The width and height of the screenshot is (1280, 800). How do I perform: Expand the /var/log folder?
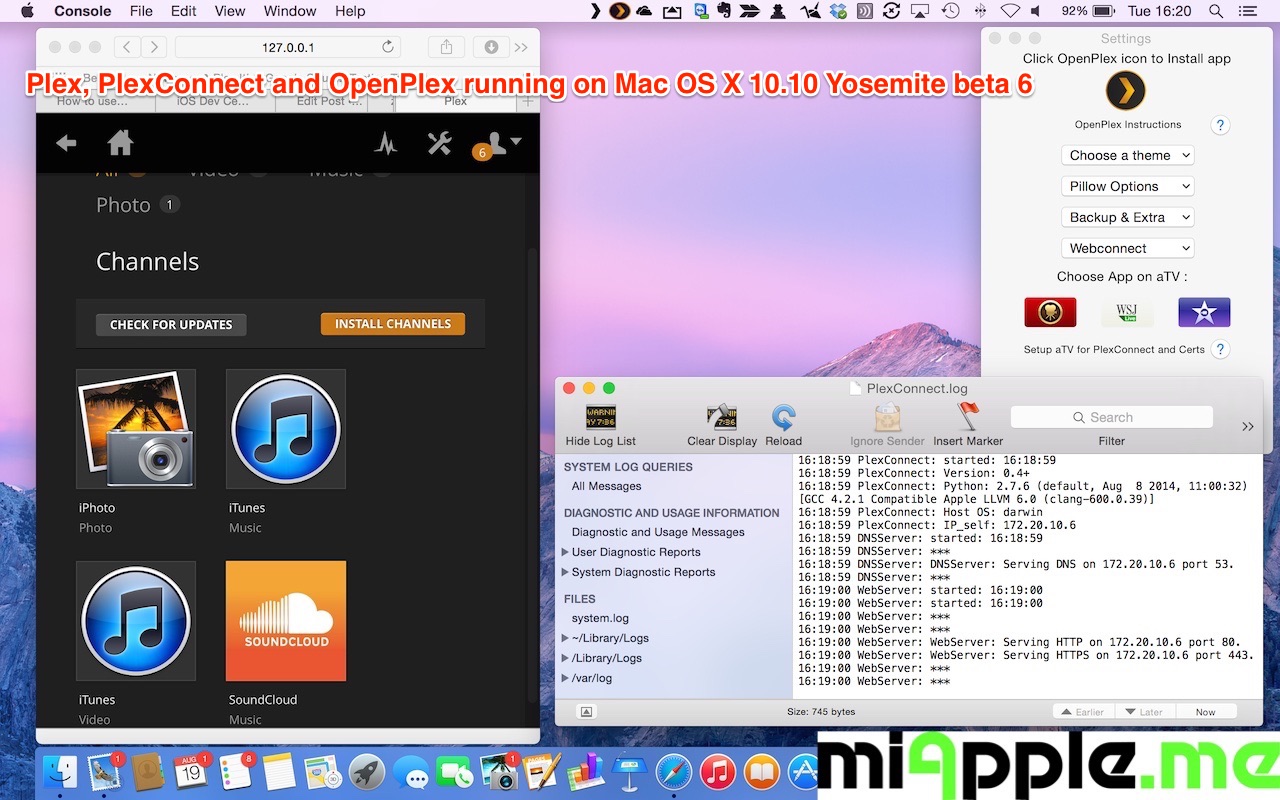[x=565, y=678]
